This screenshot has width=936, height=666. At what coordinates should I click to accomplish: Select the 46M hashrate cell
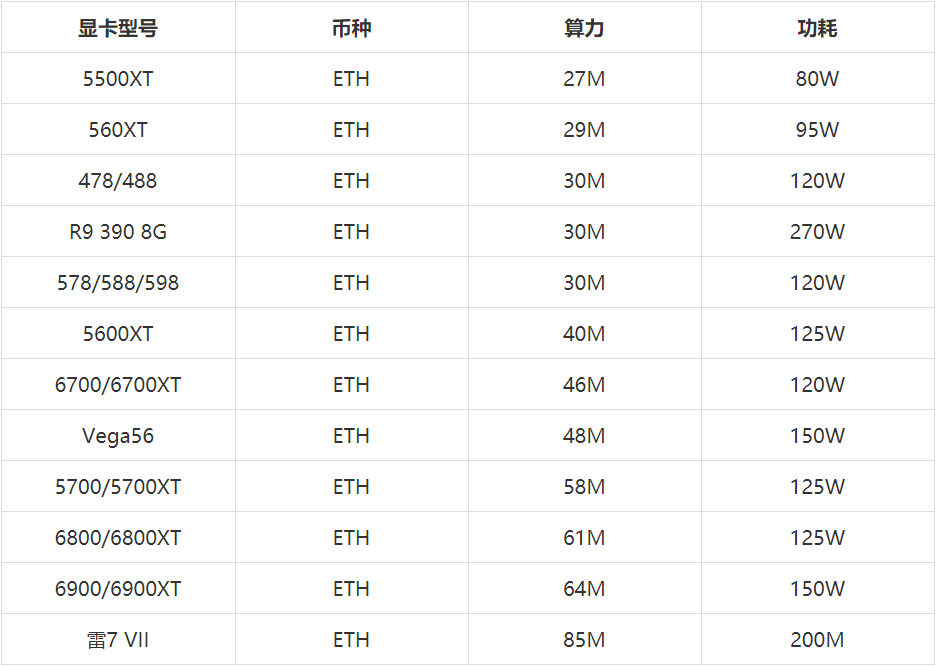click(584, 385)
